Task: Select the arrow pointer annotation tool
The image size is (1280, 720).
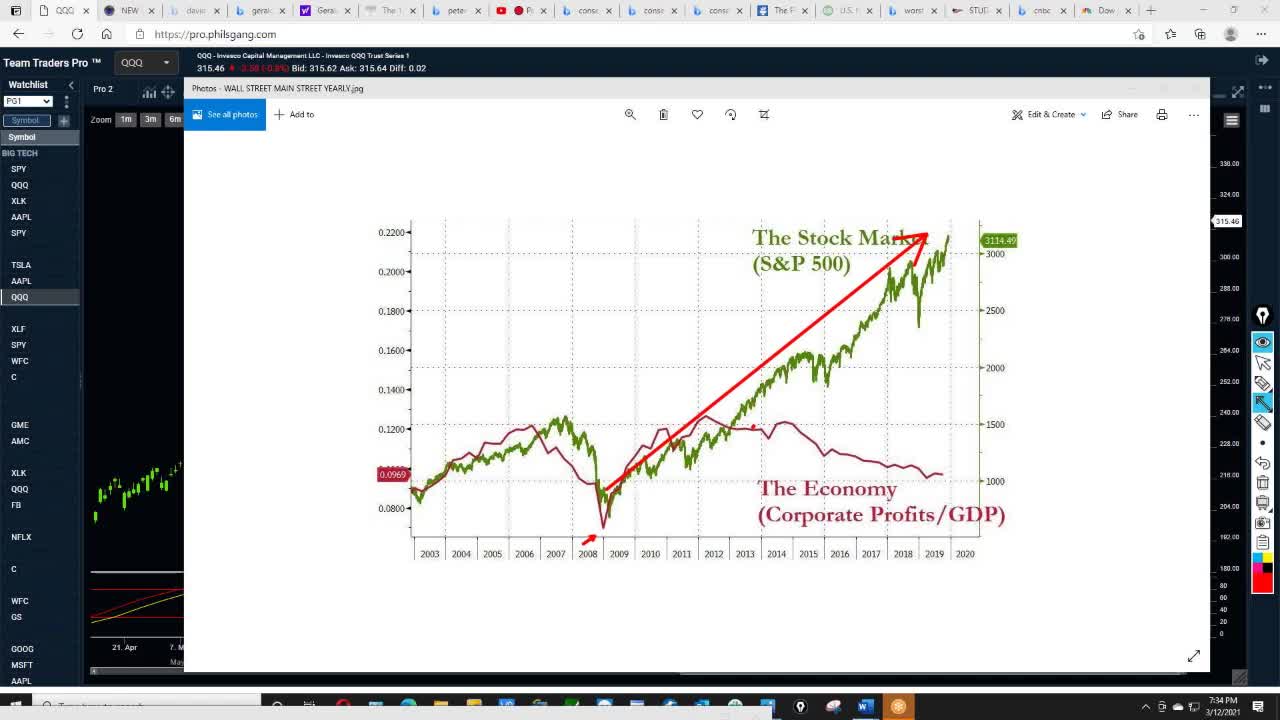Action: [1262, 363]
